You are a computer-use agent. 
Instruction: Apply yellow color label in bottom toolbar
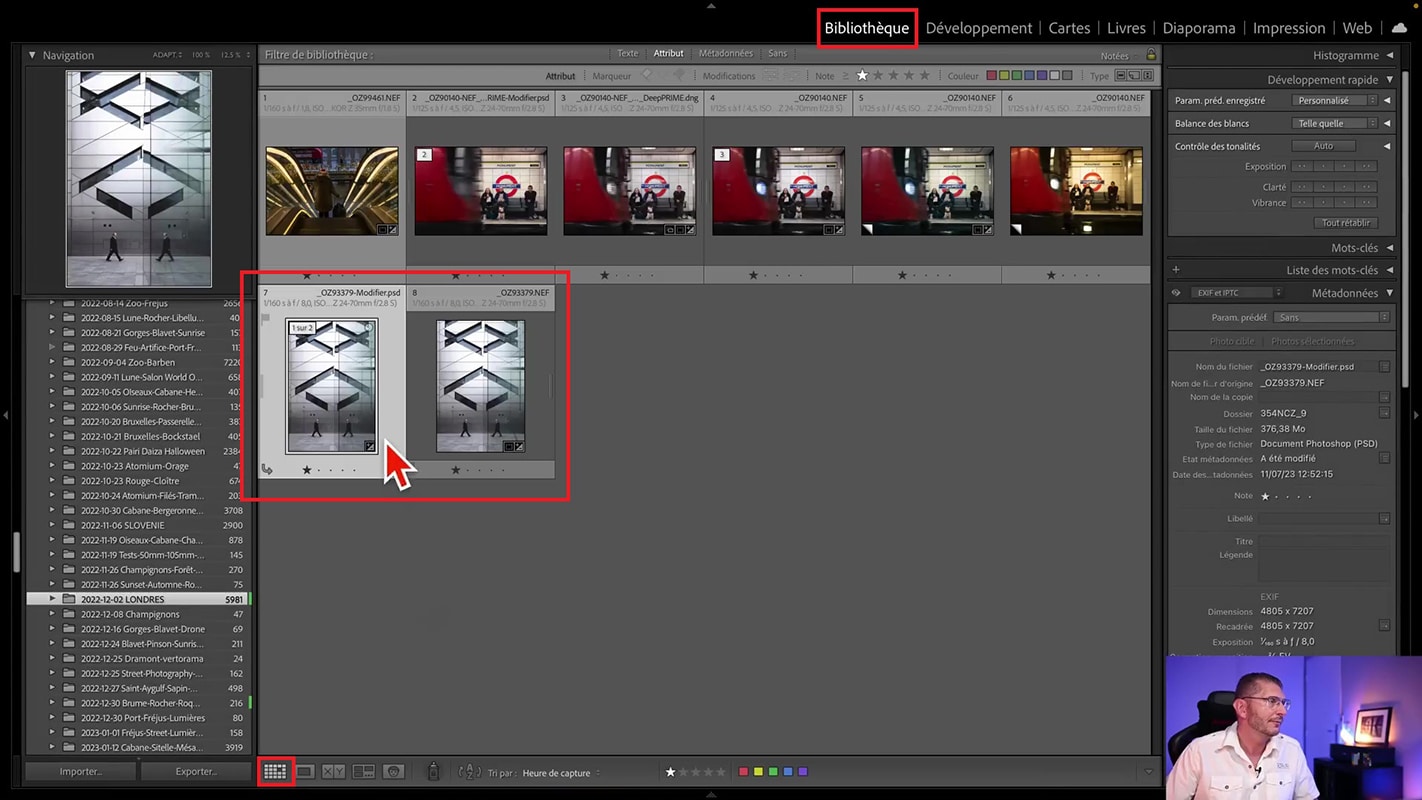[x=758, y=772]
